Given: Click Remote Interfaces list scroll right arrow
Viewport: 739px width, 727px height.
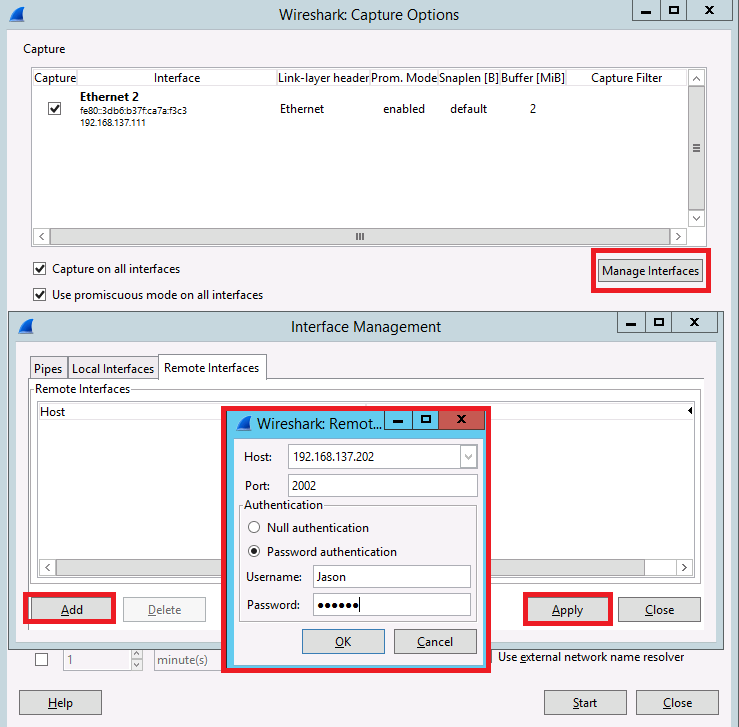Looking at the screenshot, I should coord(684,567).
